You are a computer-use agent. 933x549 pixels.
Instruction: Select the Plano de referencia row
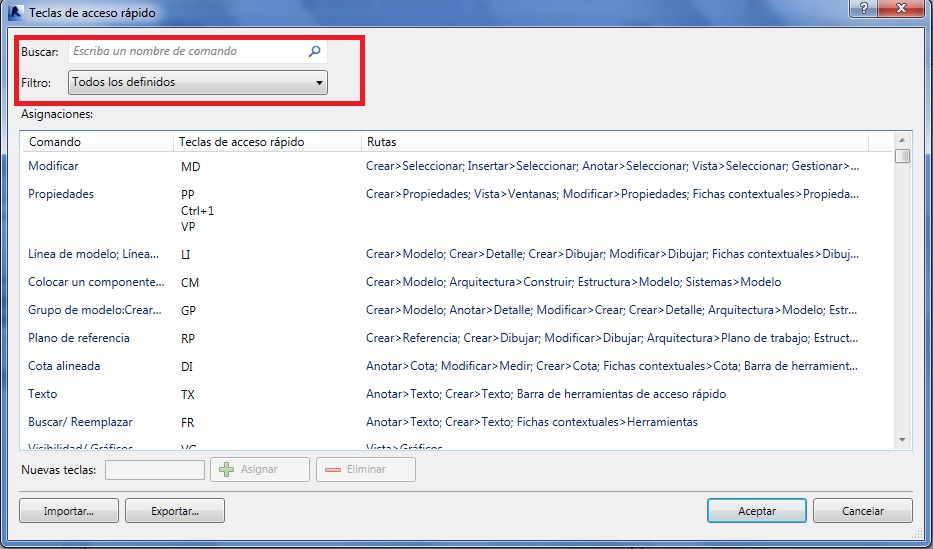(79, 338)
